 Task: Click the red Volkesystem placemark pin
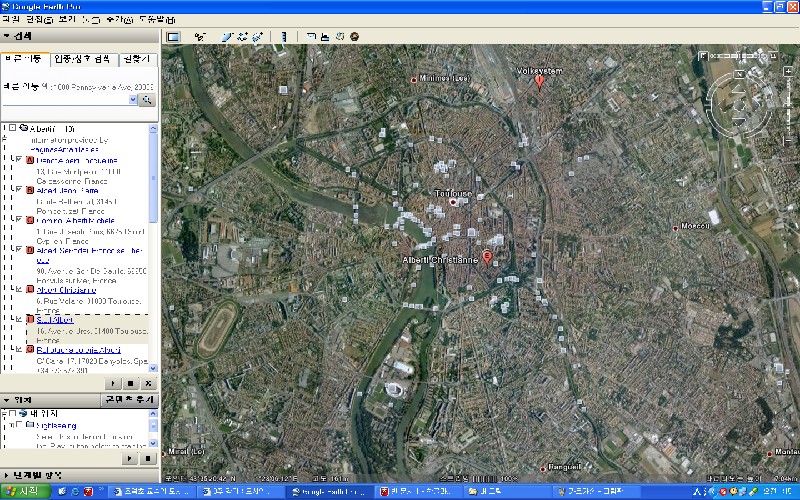click(x=540, y=83)
